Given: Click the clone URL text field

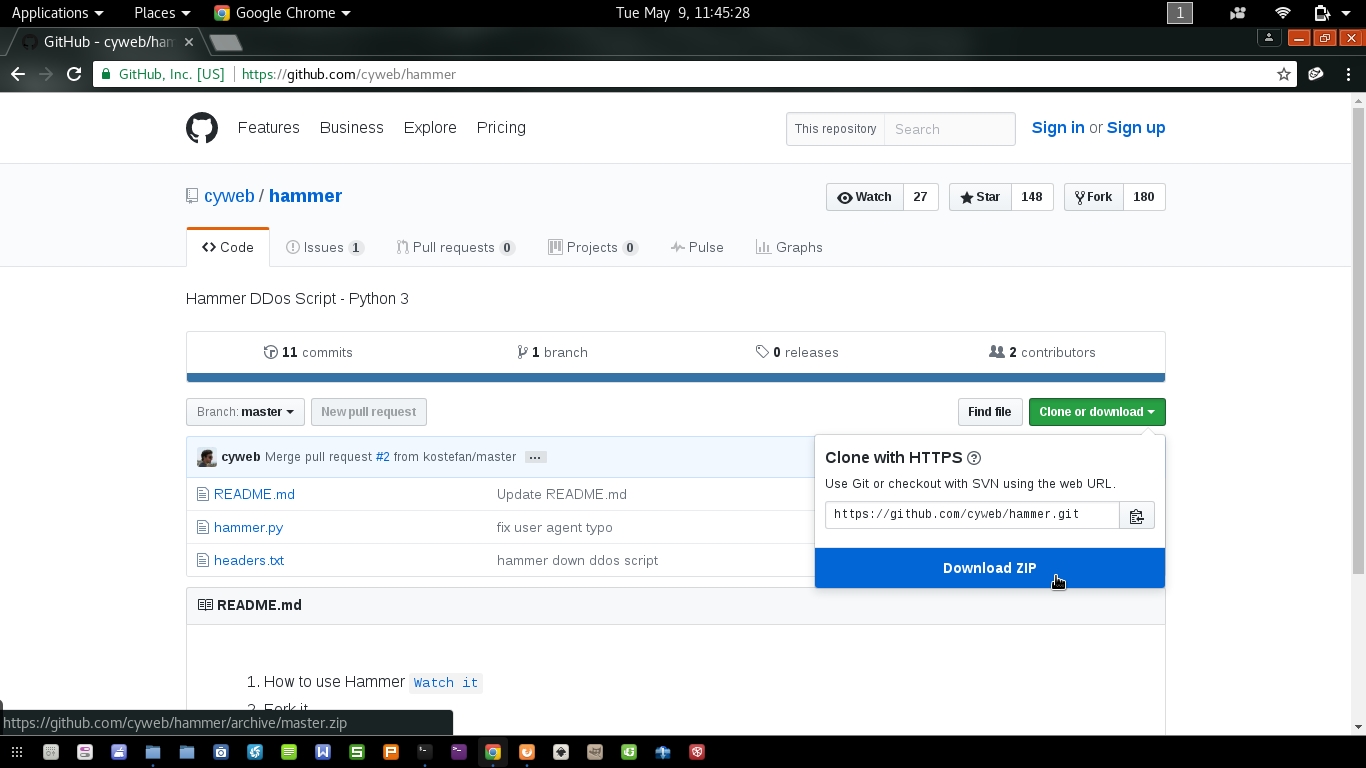Looking at the screenshot, I should pyautogui.click(x=972, y=515).
